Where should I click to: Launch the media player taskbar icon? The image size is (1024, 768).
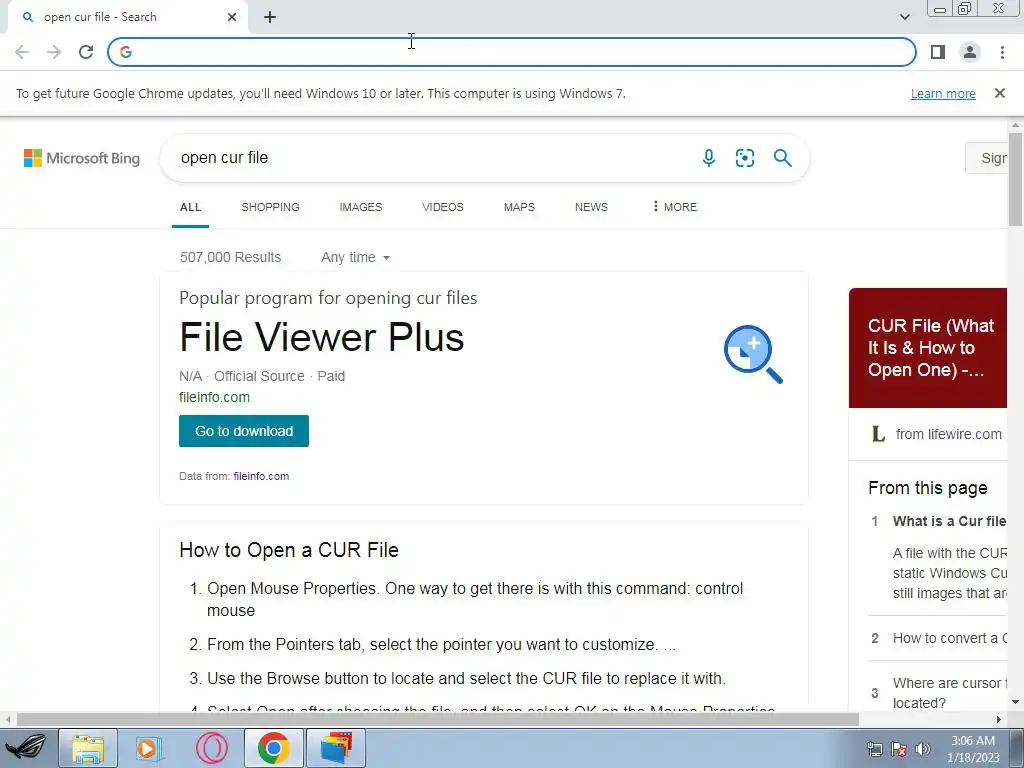148,748
